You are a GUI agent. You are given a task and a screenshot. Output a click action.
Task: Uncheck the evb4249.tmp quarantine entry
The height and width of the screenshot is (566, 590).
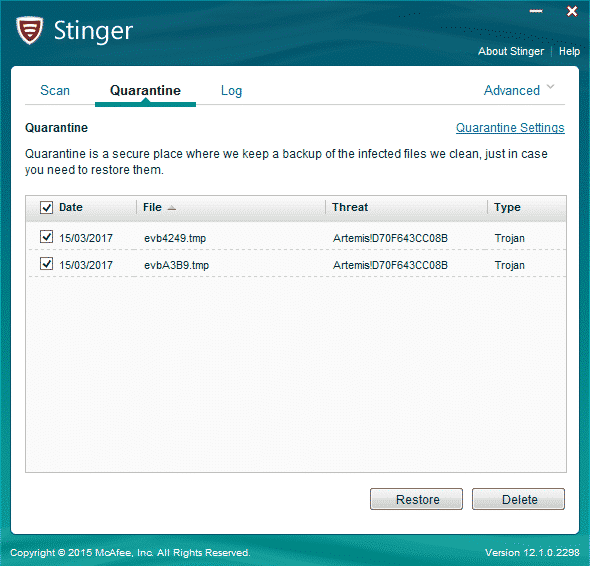46,237
